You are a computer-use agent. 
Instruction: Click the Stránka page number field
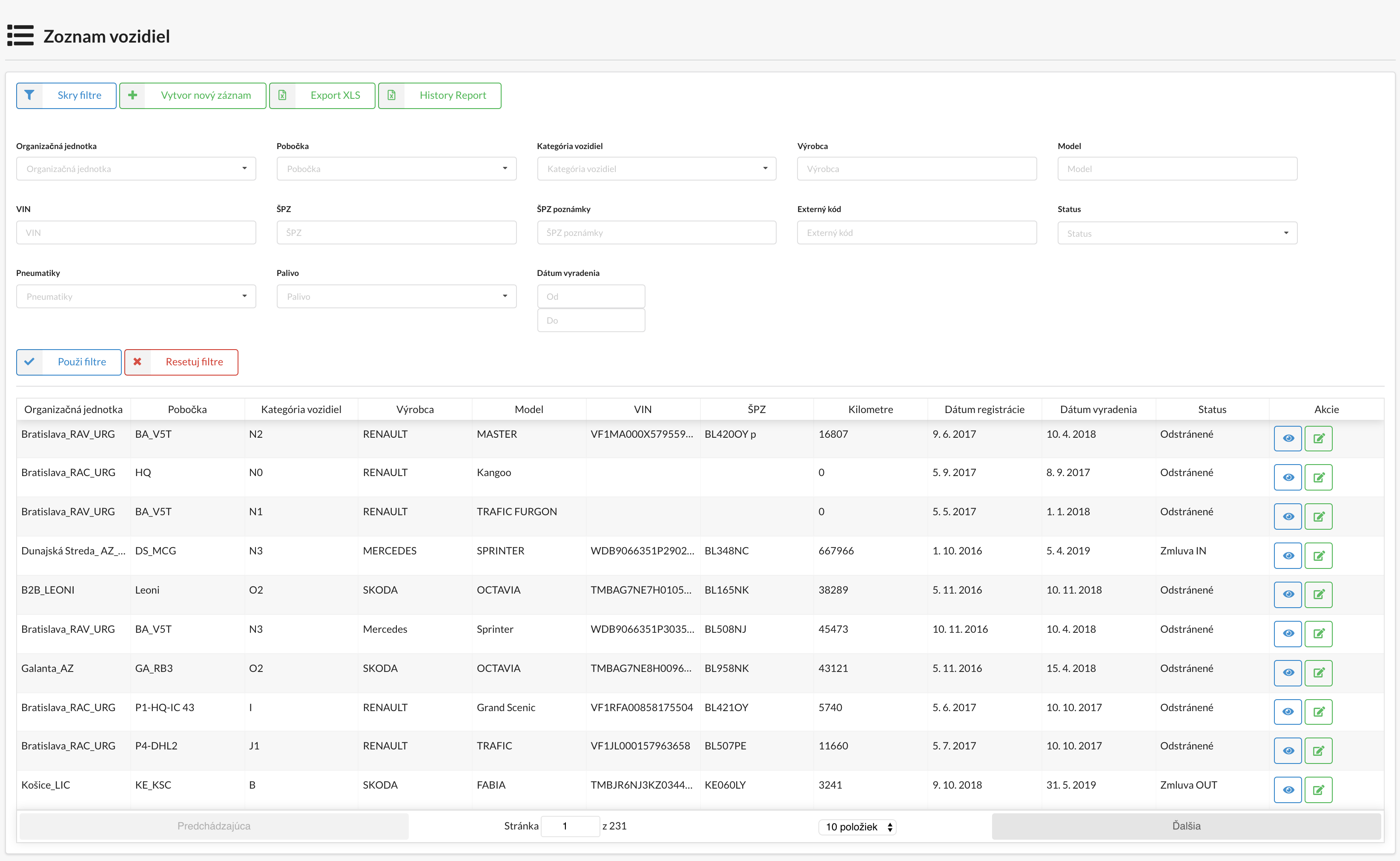(570, 826)
